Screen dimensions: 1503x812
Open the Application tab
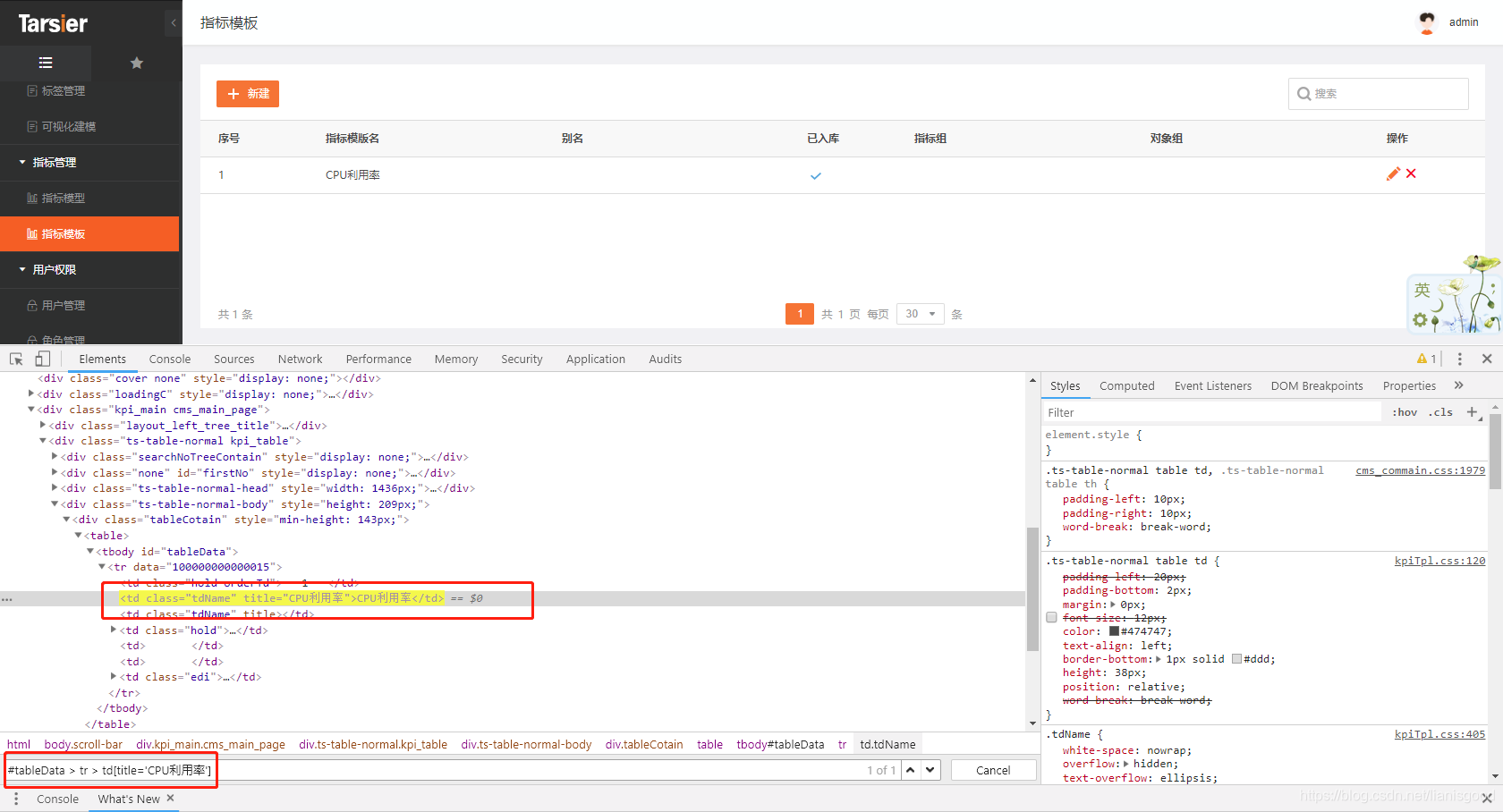coord(596,359)
